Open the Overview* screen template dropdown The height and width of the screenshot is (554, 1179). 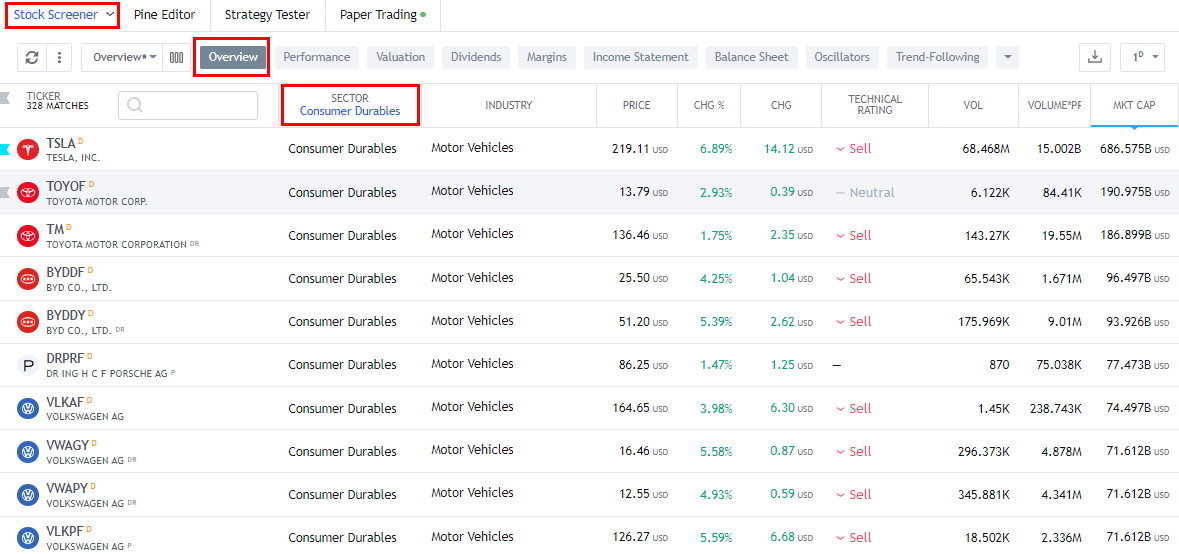[122, 57]
